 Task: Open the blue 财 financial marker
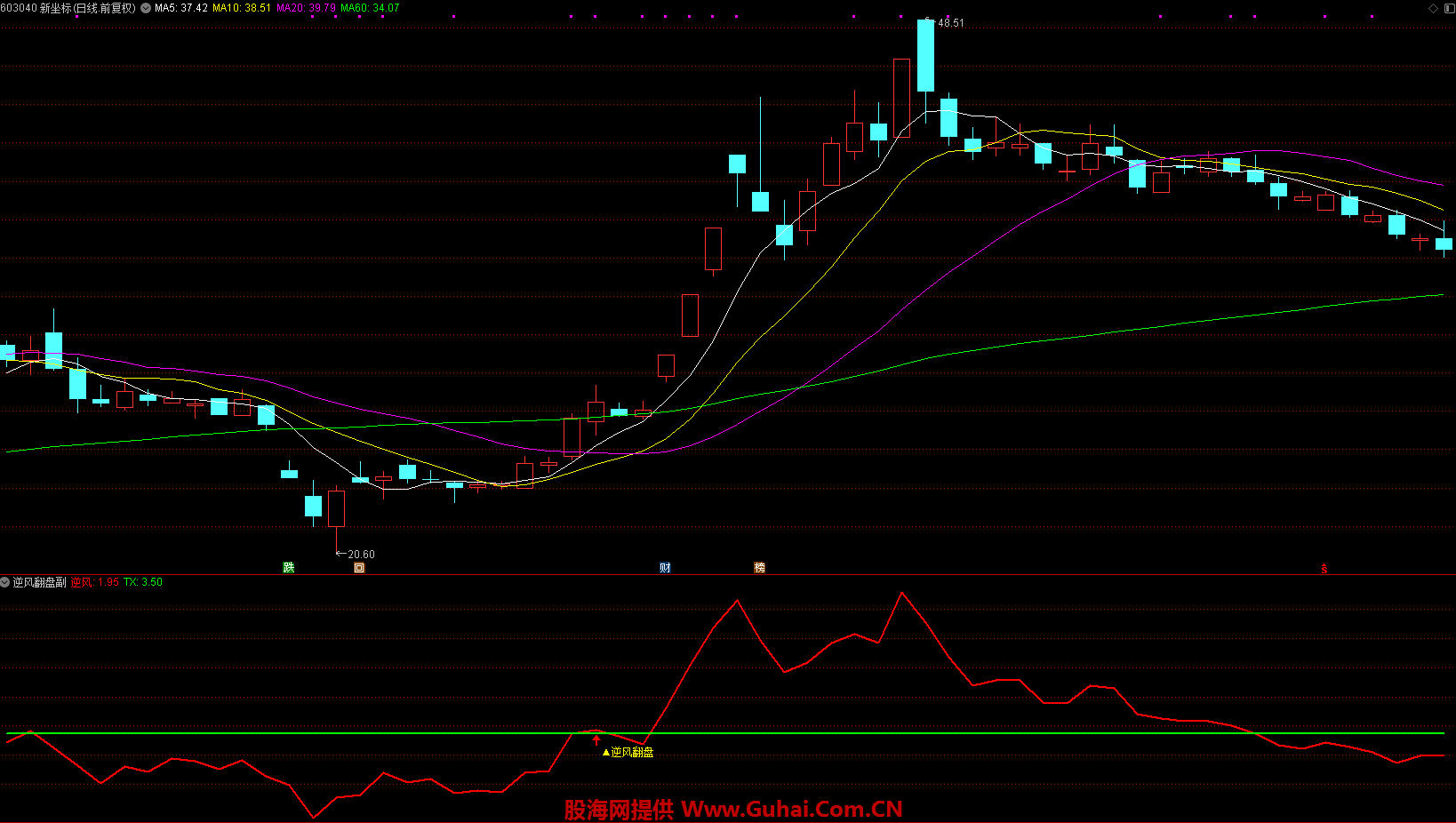(x=665, y=567)
